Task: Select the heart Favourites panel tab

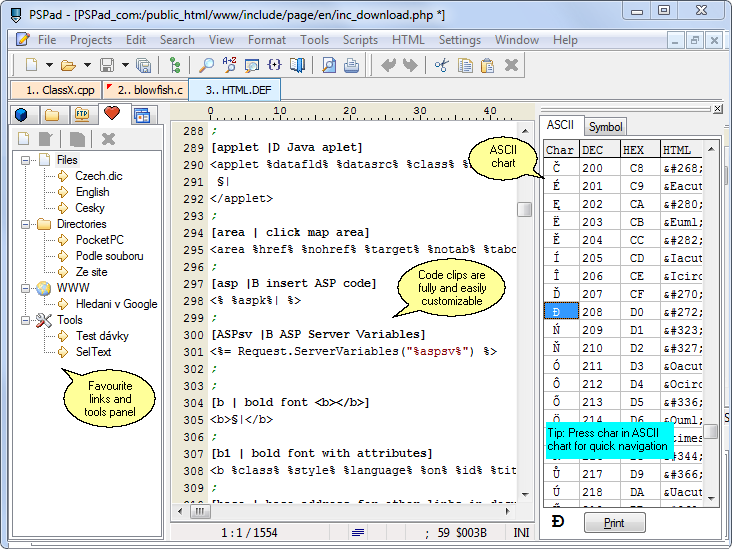Action: tap(112, 113)
